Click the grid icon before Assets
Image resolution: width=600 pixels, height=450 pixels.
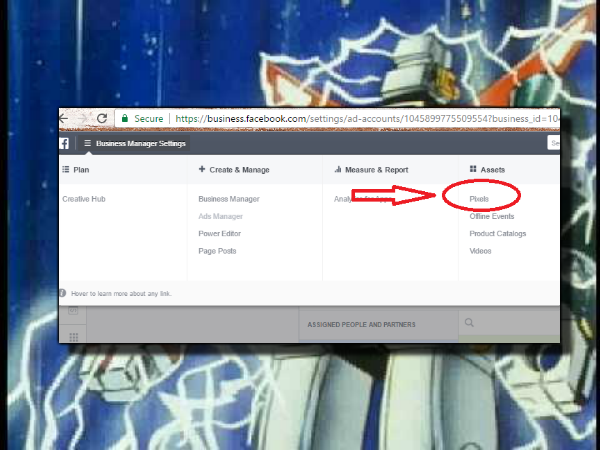point(473,169)
